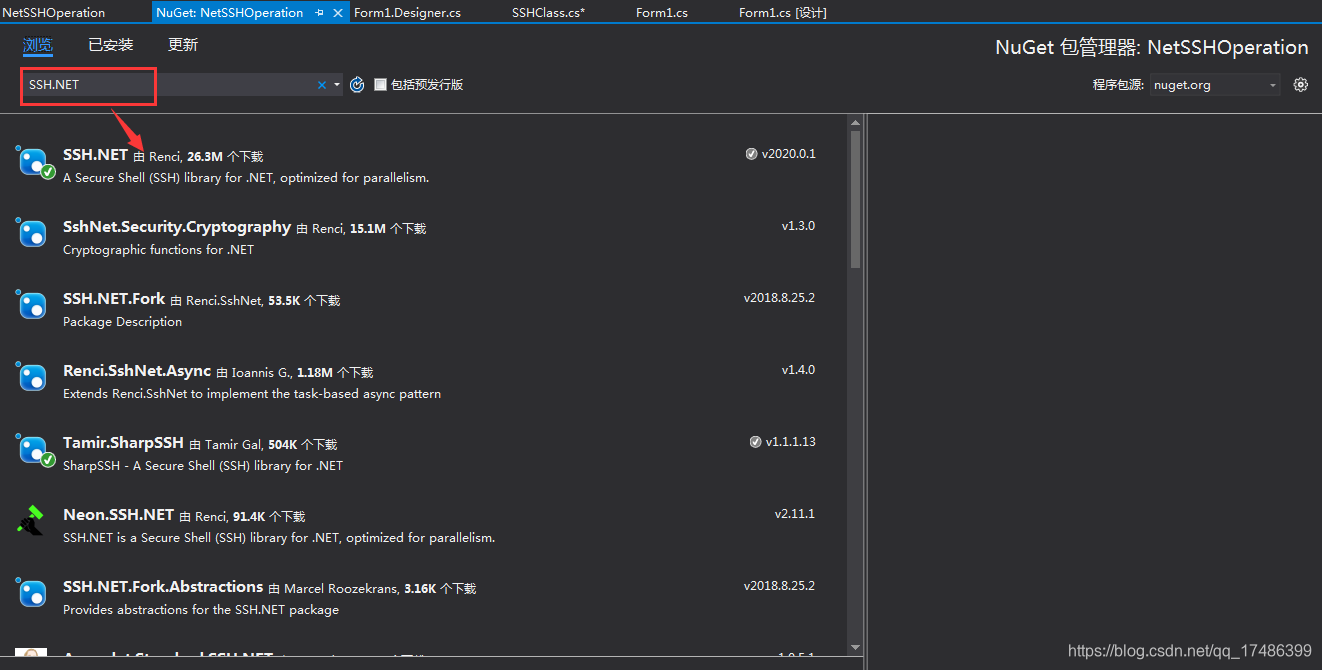
Task: Click the 'NuGet 包管理器: NetSSHOperation' title
Action: pyautogui.click(x=1152, y=47)
